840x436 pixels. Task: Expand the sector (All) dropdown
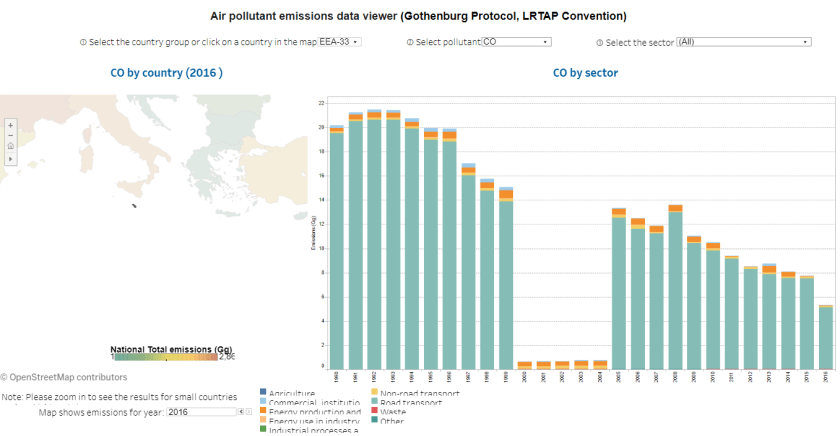[743, 42]
